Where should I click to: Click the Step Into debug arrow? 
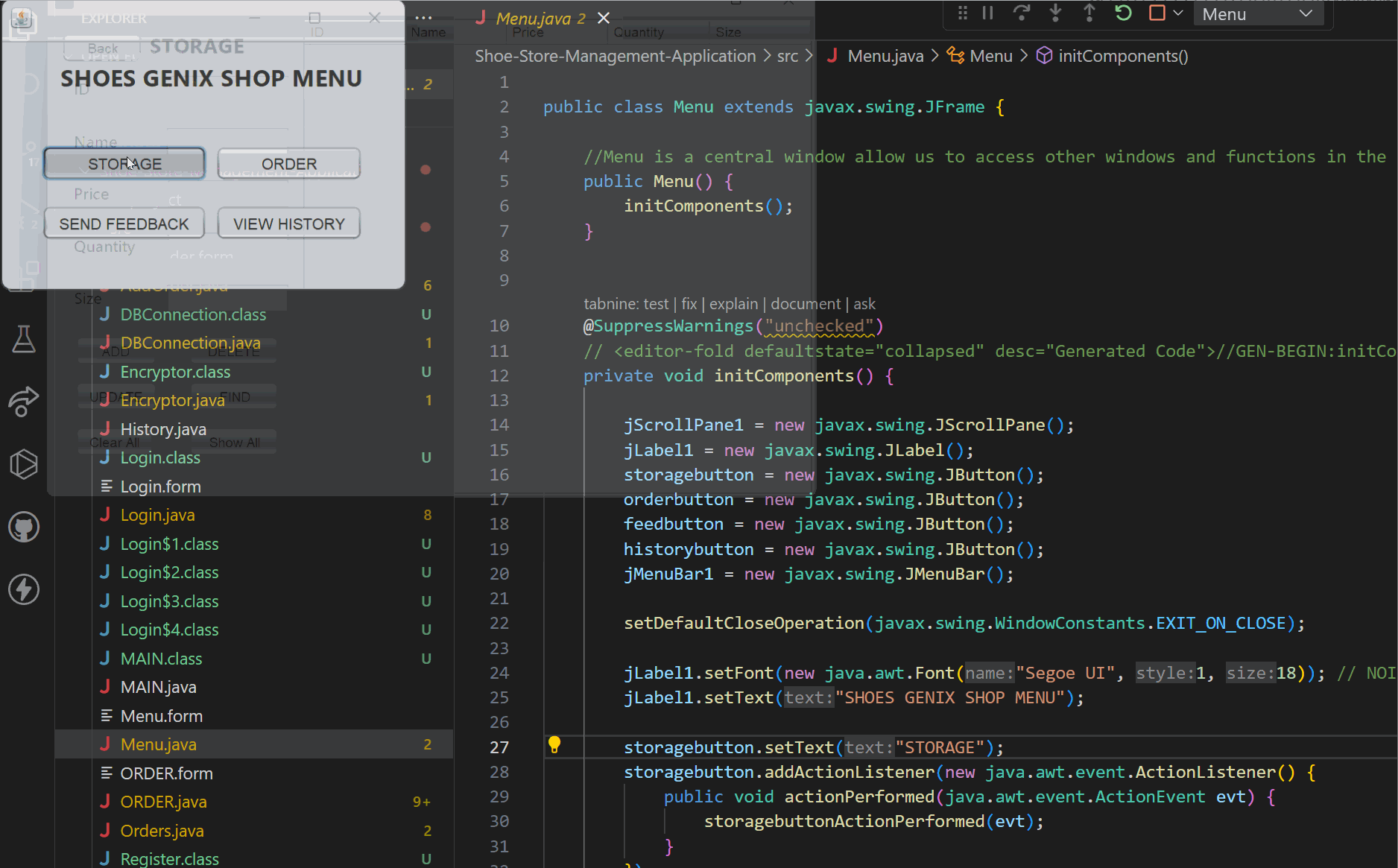coord(1055,13)
